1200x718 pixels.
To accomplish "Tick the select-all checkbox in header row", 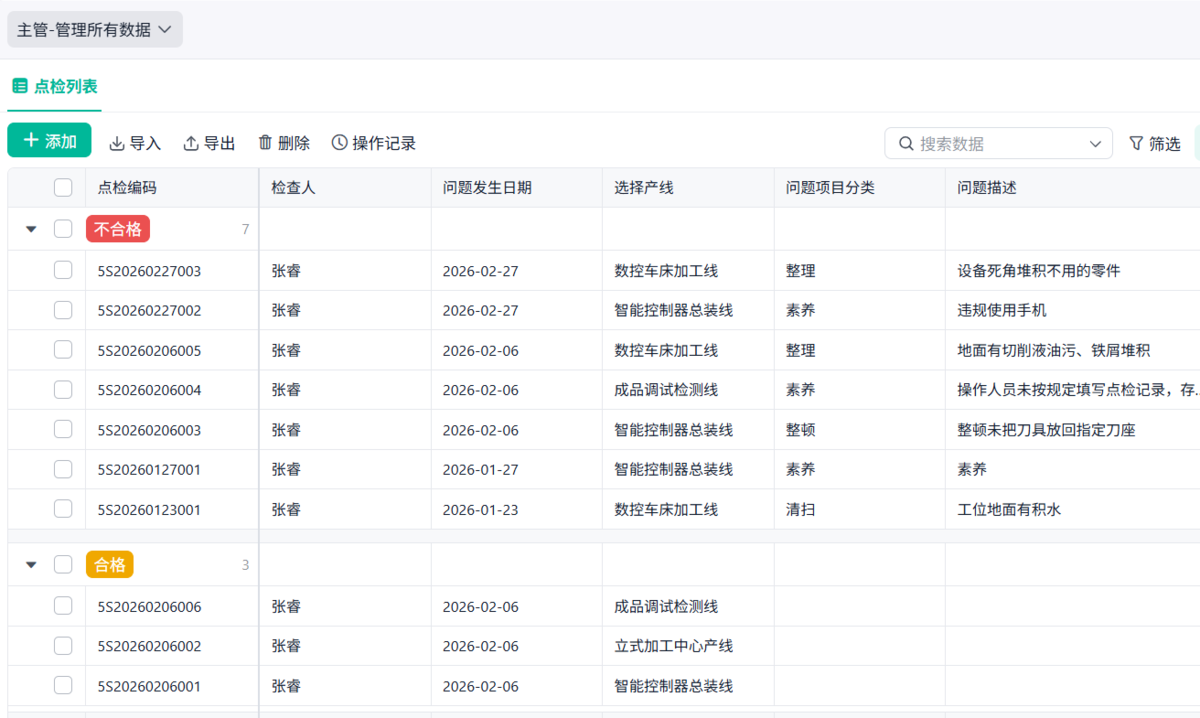I will pos(63,187).
